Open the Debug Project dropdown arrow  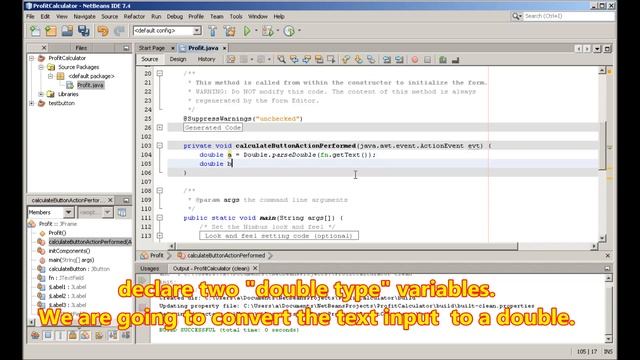click(x=278, y=31)
